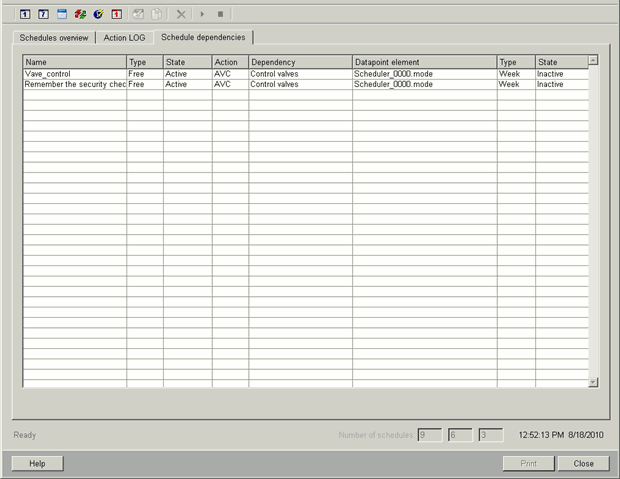
Task: Open the calendar view toolbar icon
Action: coord(61,14)
